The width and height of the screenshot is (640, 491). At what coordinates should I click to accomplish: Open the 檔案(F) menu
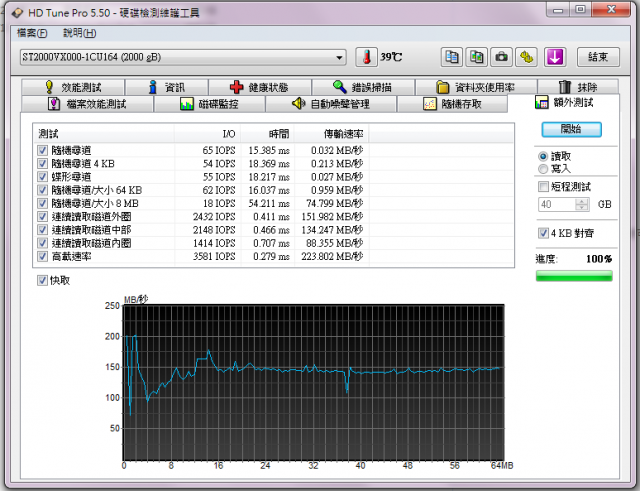coord(32,33)
